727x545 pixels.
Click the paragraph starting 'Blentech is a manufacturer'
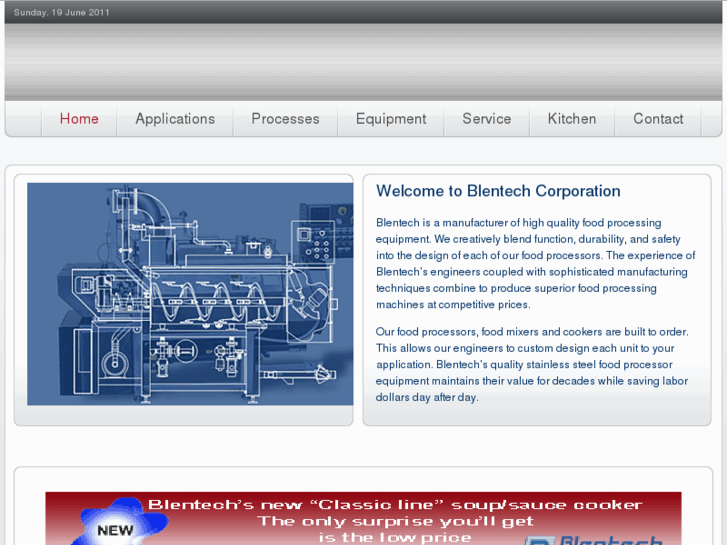click(x=536, y=263)
